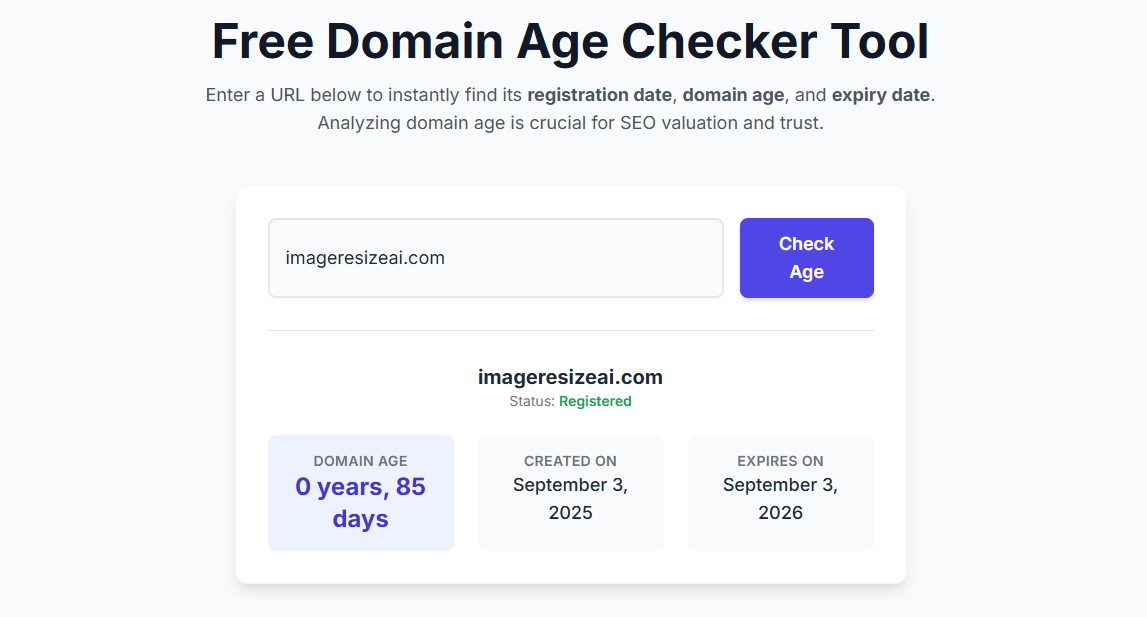Click the Free Domain Age Checker Tool title
Viewport: 1147px width, 617px height.
569,41
